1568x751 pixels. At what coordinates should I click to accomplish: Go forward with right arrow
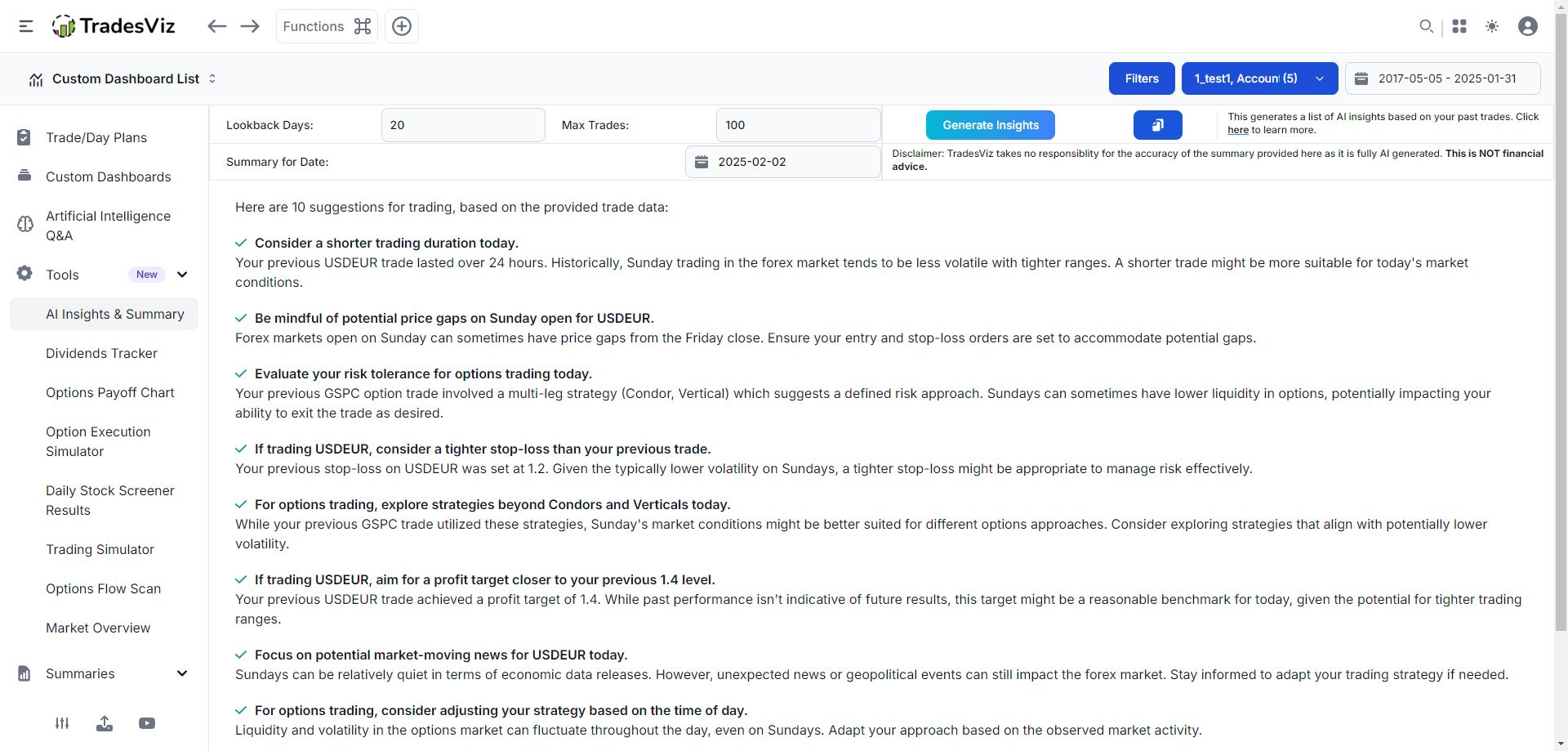click(250, 26)
